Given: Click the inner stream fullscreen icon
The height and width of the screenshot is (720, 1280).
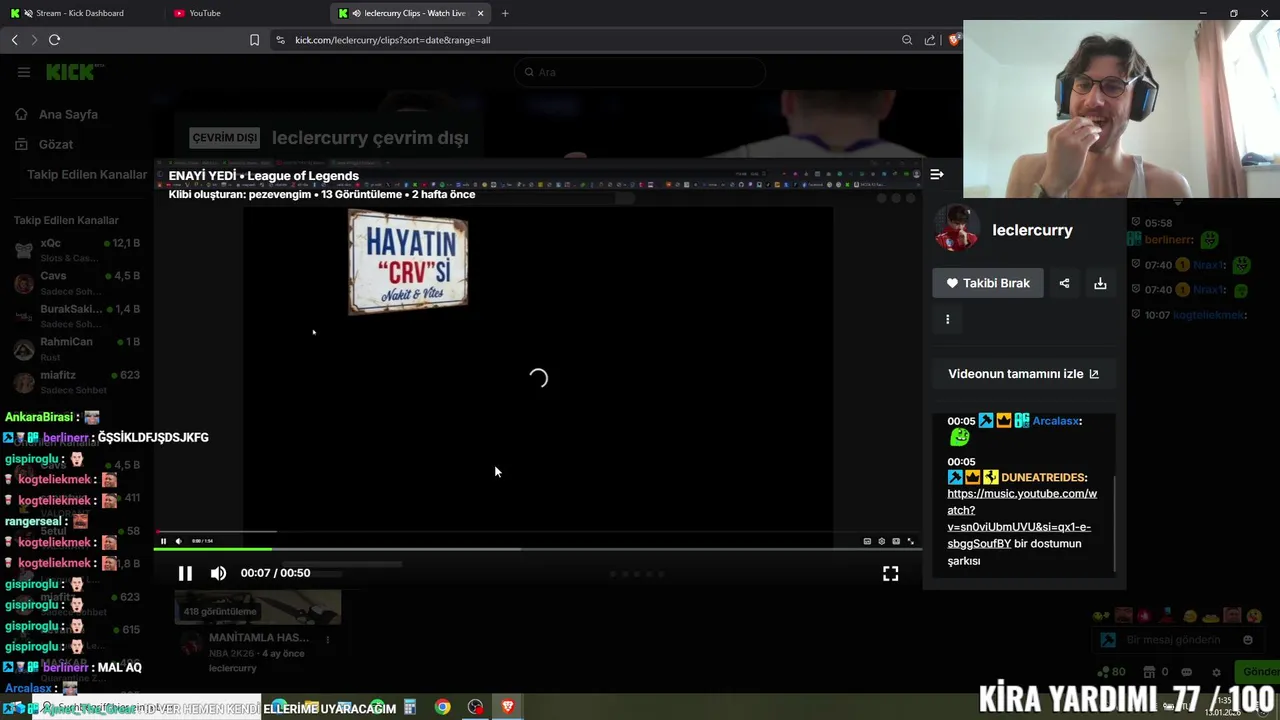Looking at the screenshot, I should coord(910,541).
